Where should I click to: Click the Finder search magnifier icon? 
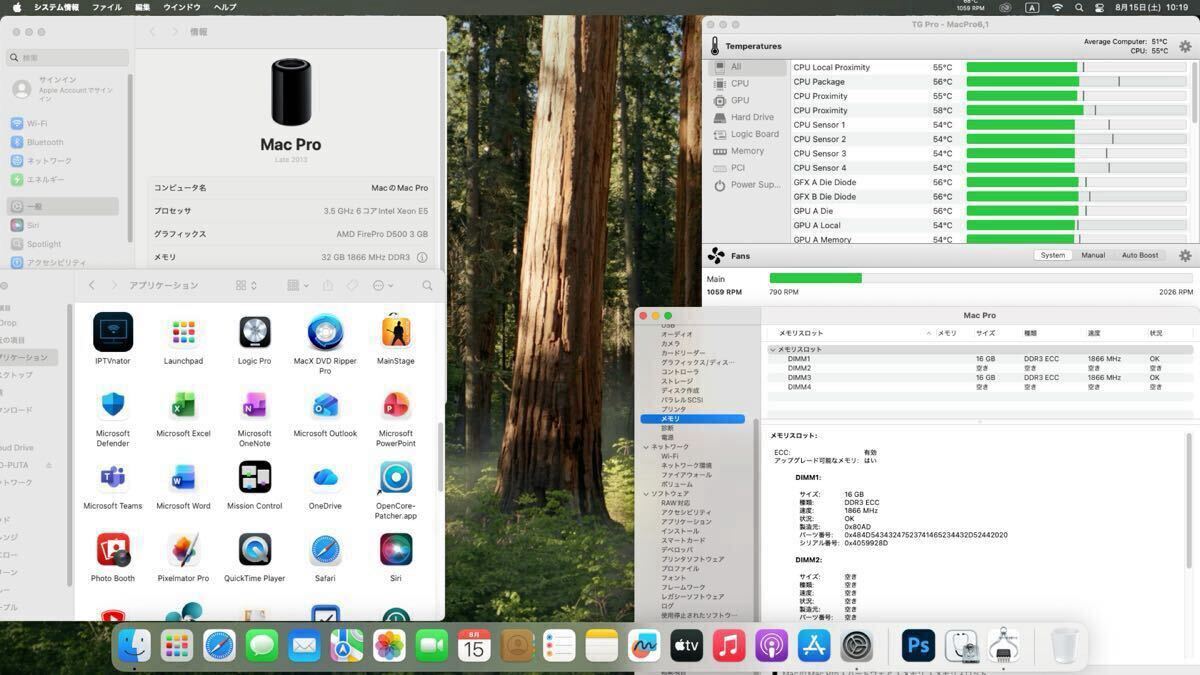point(427,285)
